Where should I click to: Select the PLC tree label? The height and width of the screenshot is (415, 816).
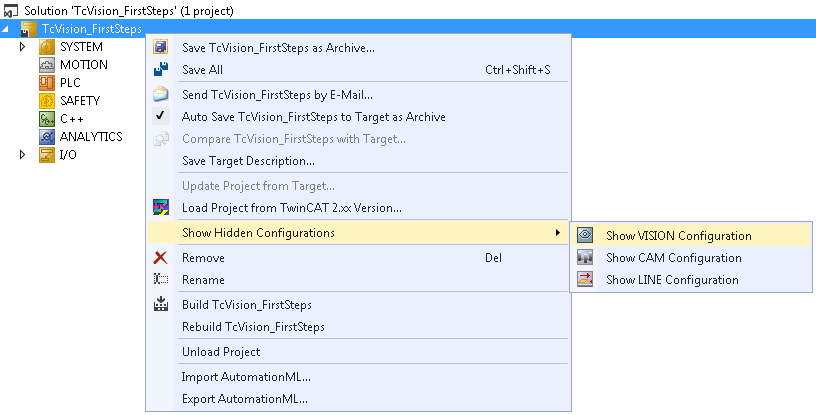[x=70, y=83]
